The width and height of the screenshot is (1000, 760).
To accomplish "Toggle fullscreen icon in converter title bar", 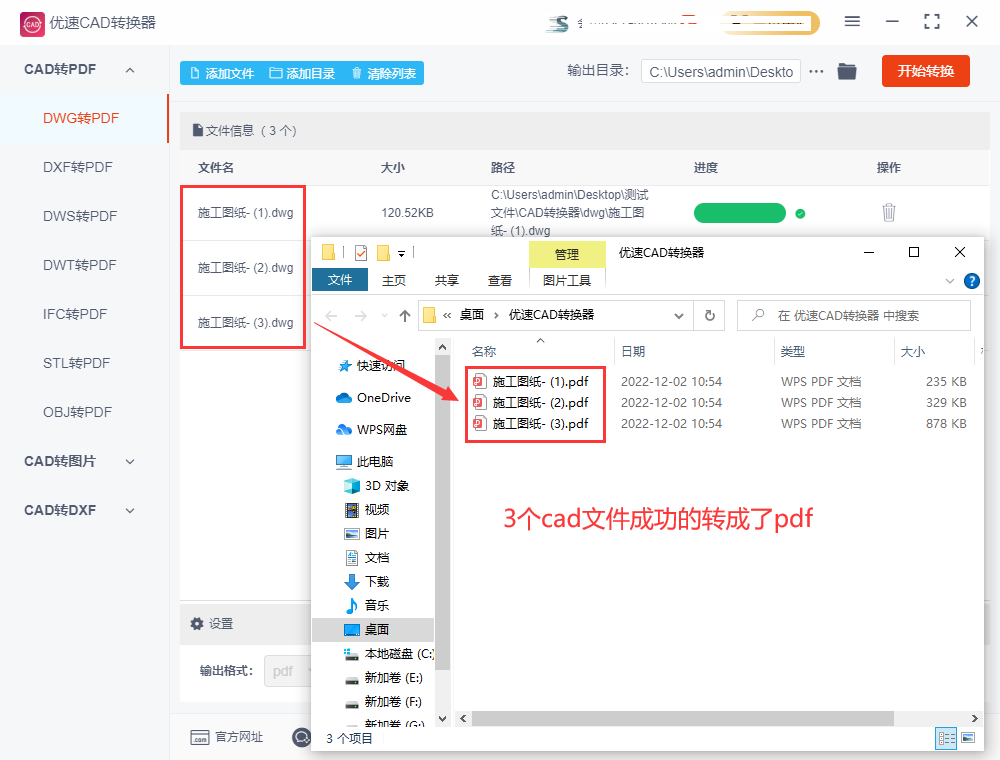I will (932, 22).
